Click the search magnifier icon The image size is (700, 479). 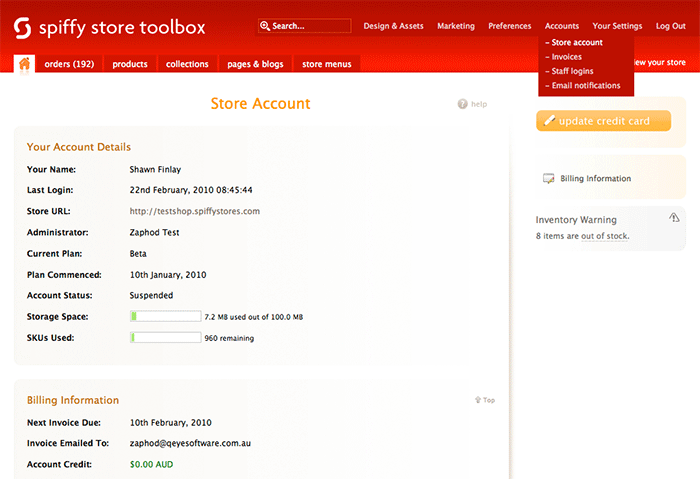coord(265,26)
